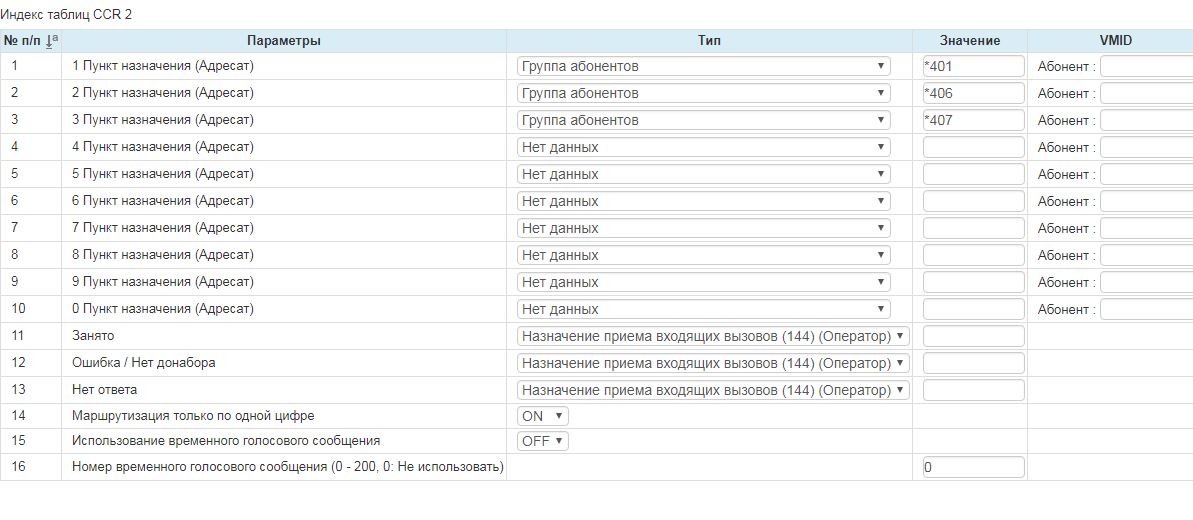Click the Значение field containing *401

(x=973, y=66)
